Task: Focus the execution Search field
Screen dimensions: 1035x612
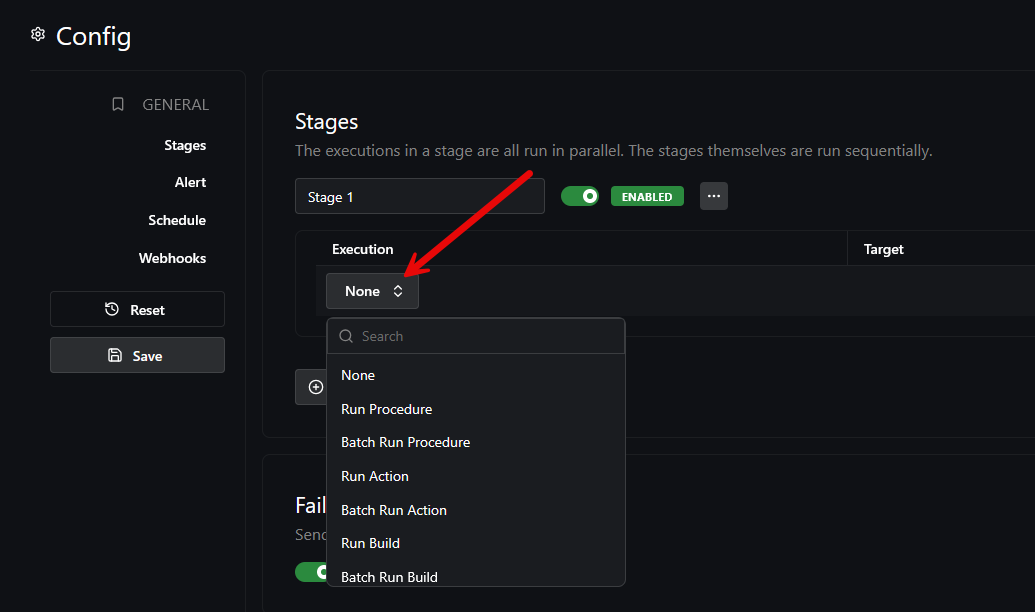Action: click(x=475, y=336)
